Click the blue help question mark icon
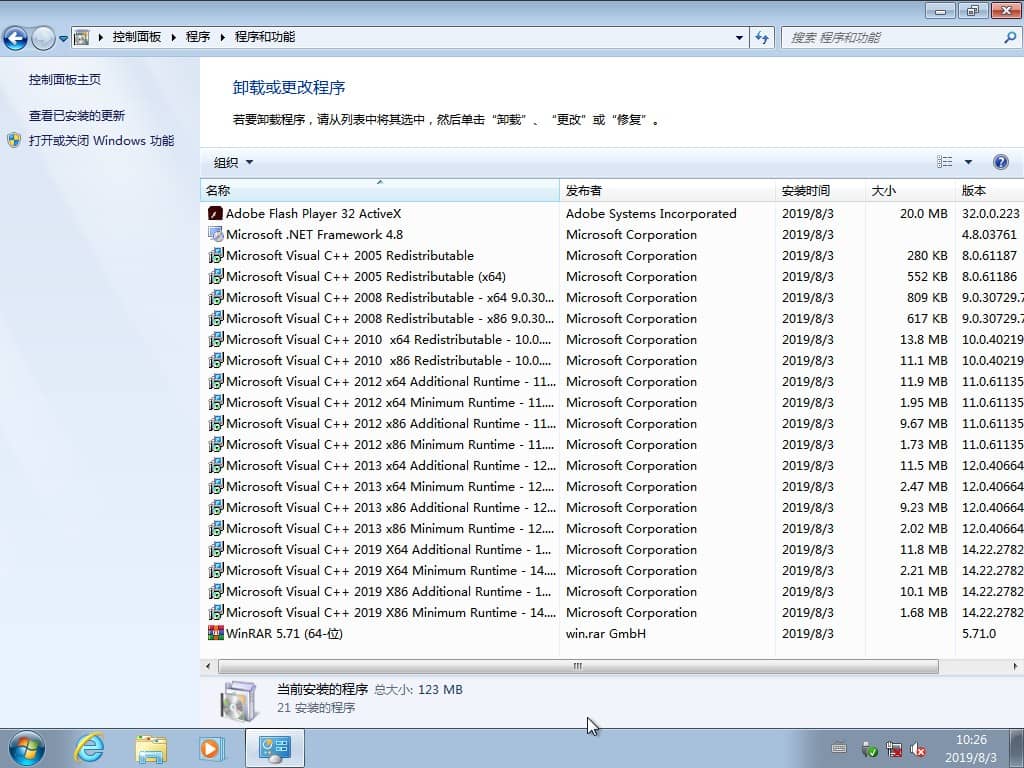 pos(1000,162)
